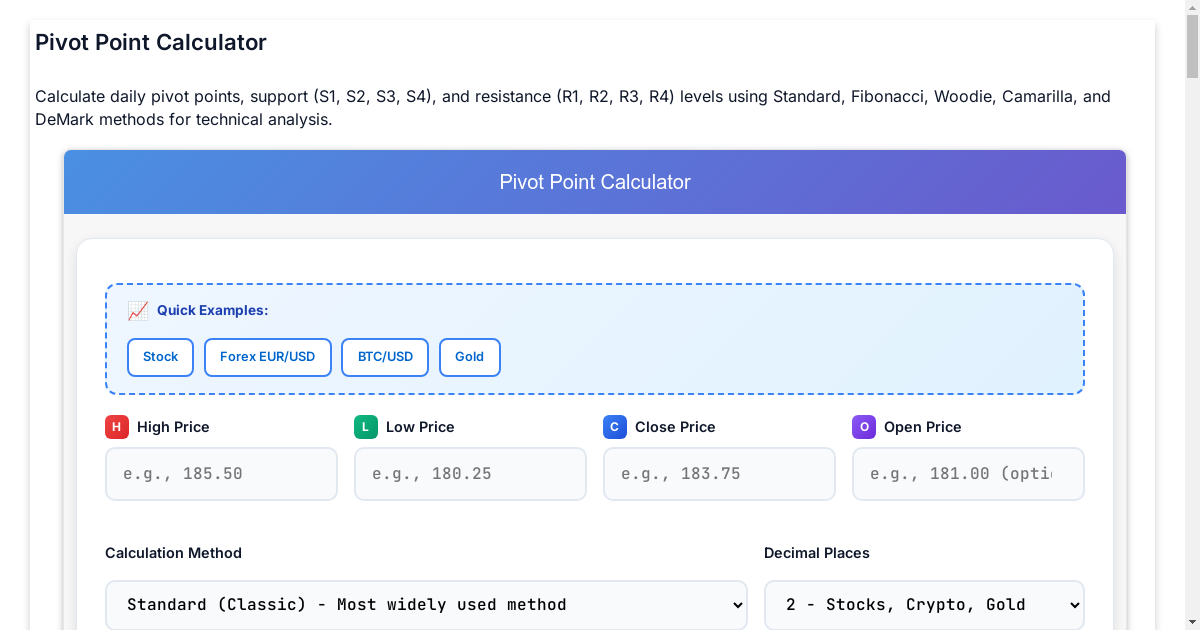This screenshot has height=630, width=1200.
Task: Click the red H badge next to High Price
Action: click(x=116, y=427)
